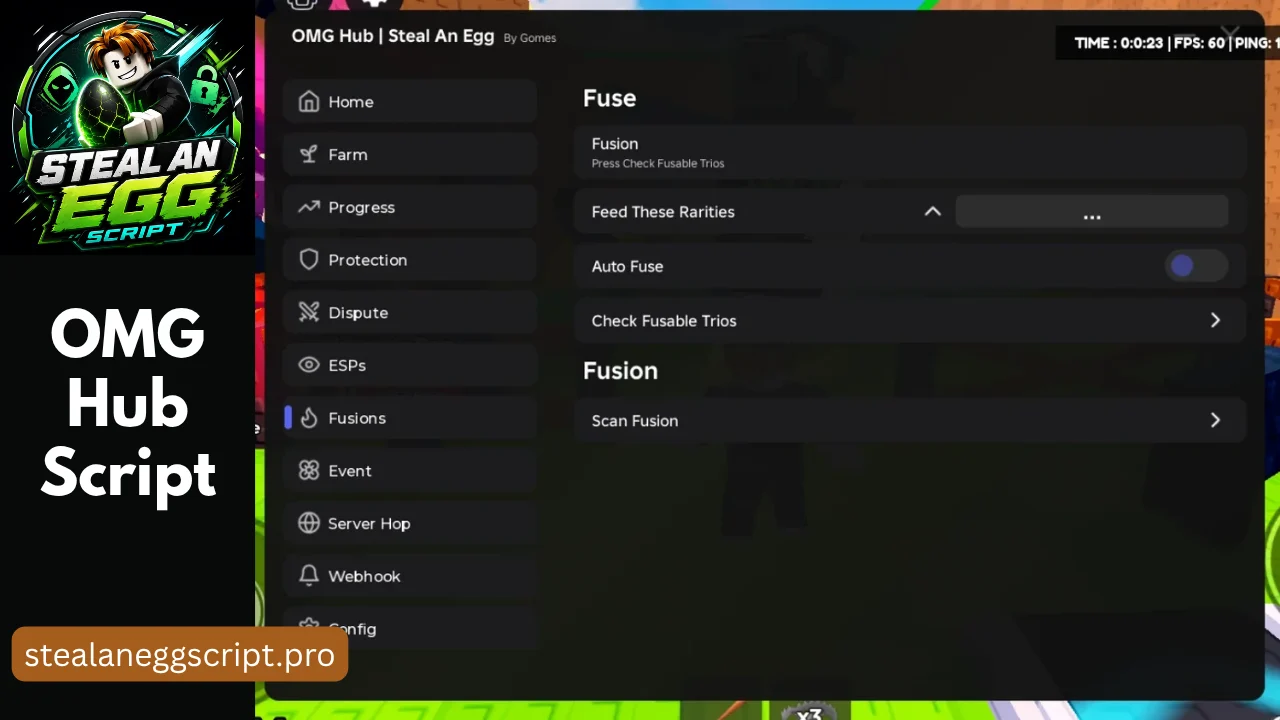Click Check Fusable Trios label
This screenshot has height=720, width=1280.
[x=664, y=321]
